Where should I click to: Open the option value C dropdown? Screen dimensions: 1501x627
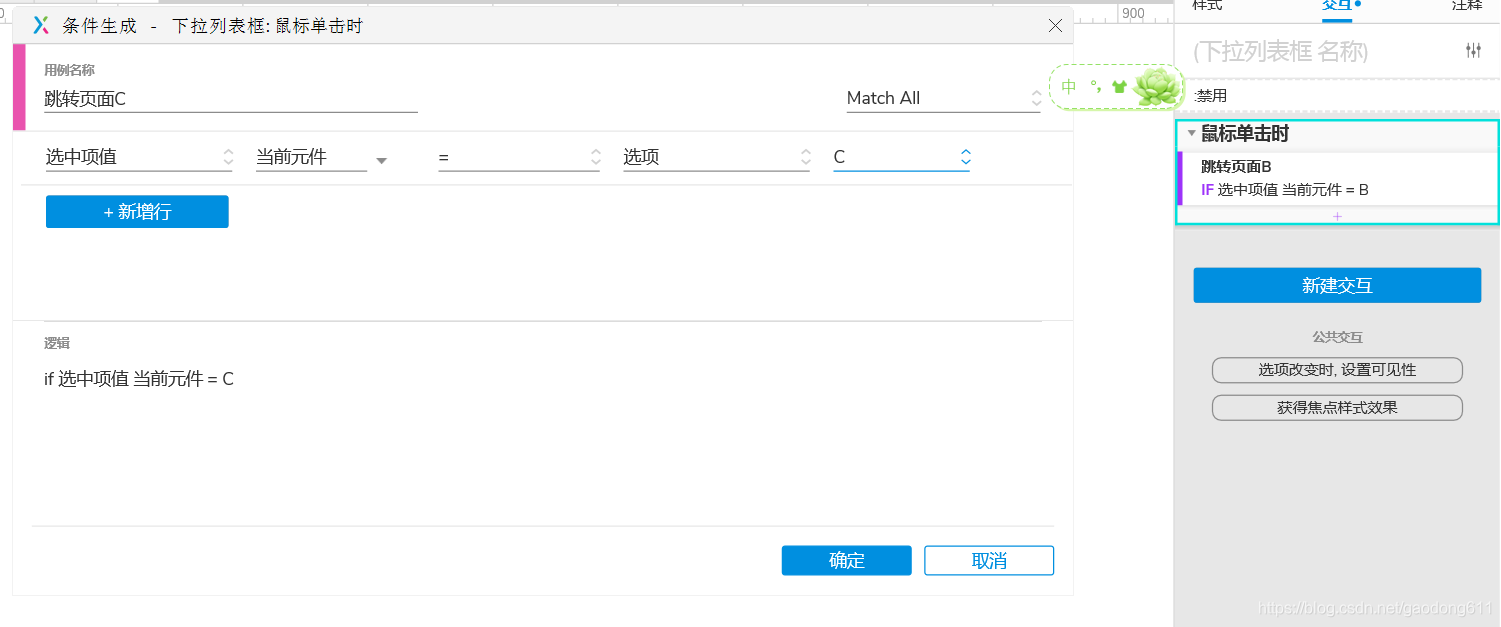pos(901,157)
